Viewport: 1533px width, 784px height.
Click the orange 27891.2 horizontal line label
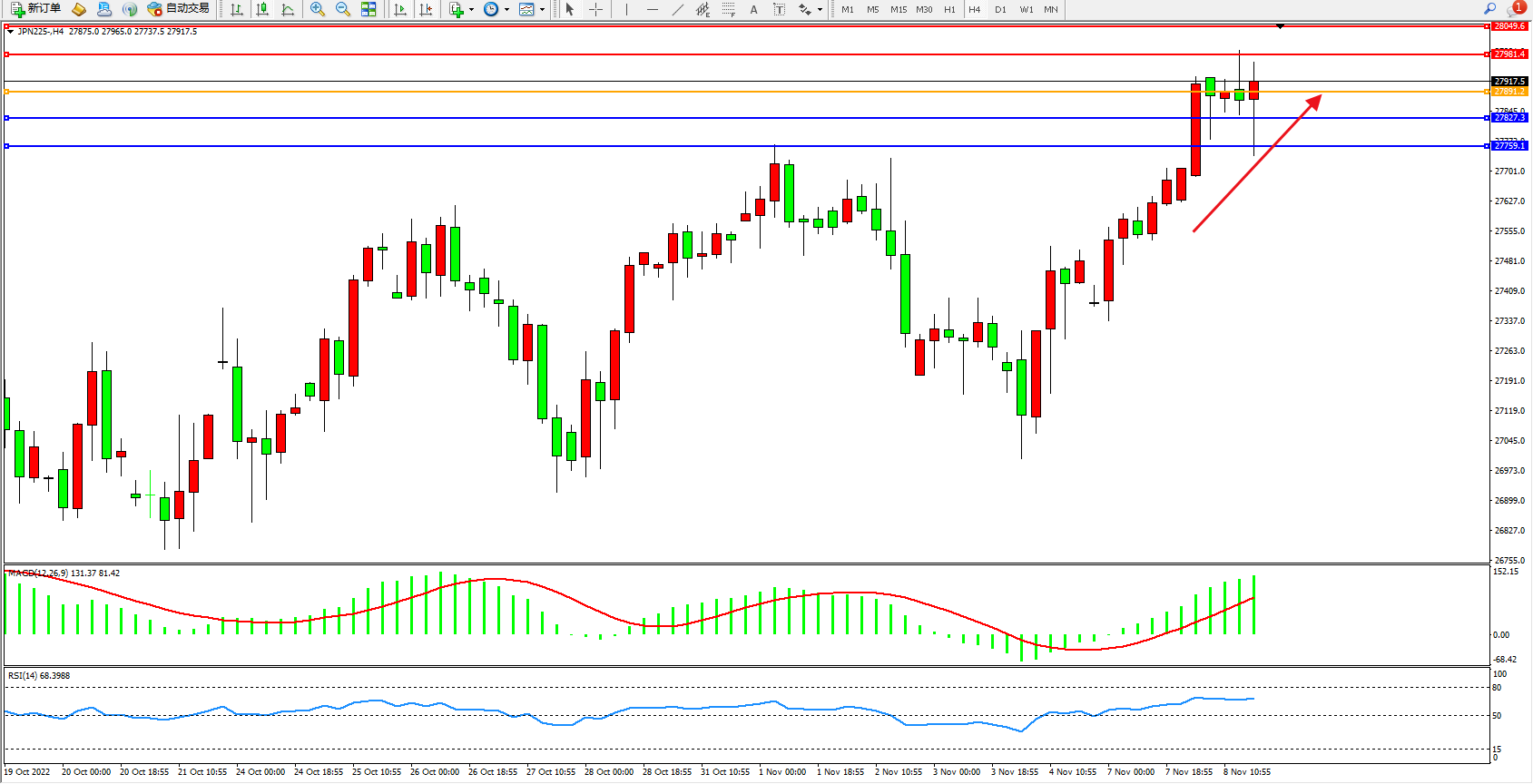point(1509,92)
